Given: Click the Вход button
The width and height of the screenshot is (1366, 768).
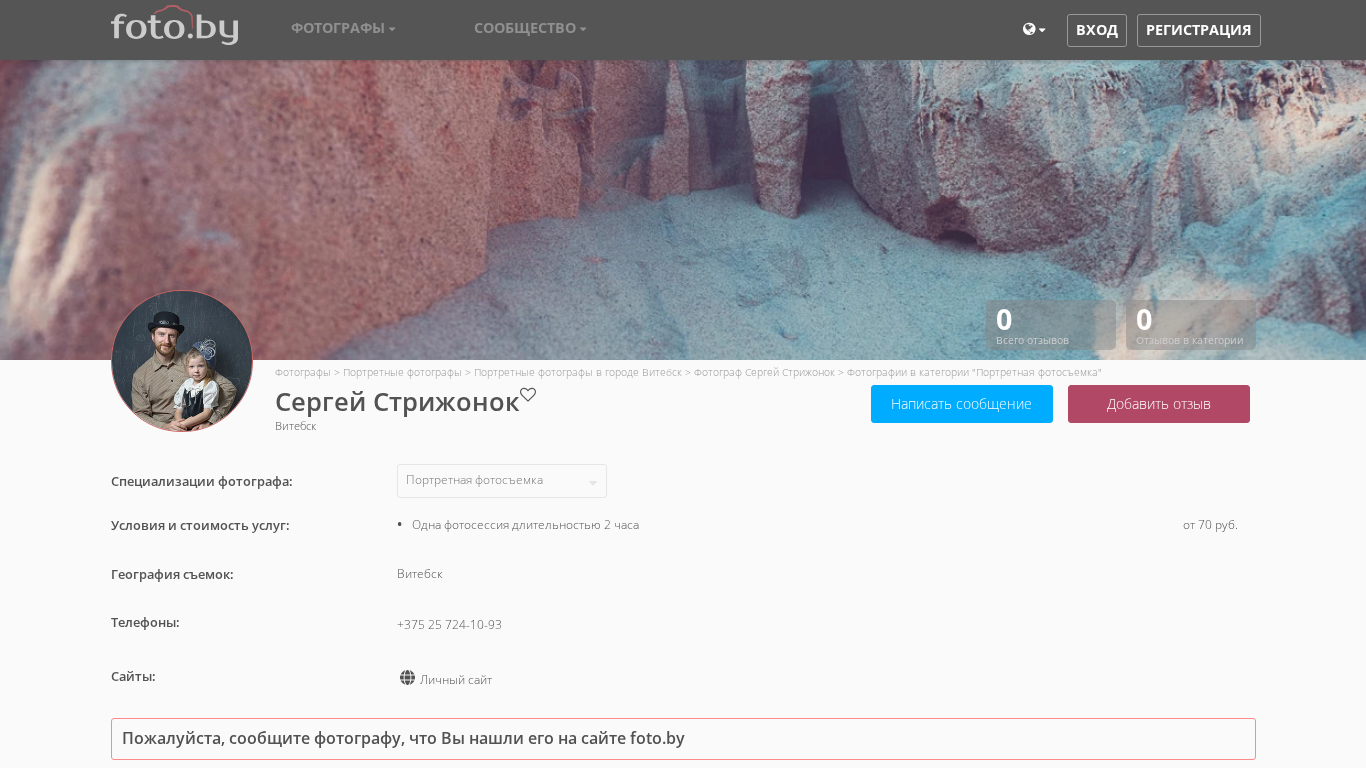Looking at the screenshot, I should [1097, 30].
